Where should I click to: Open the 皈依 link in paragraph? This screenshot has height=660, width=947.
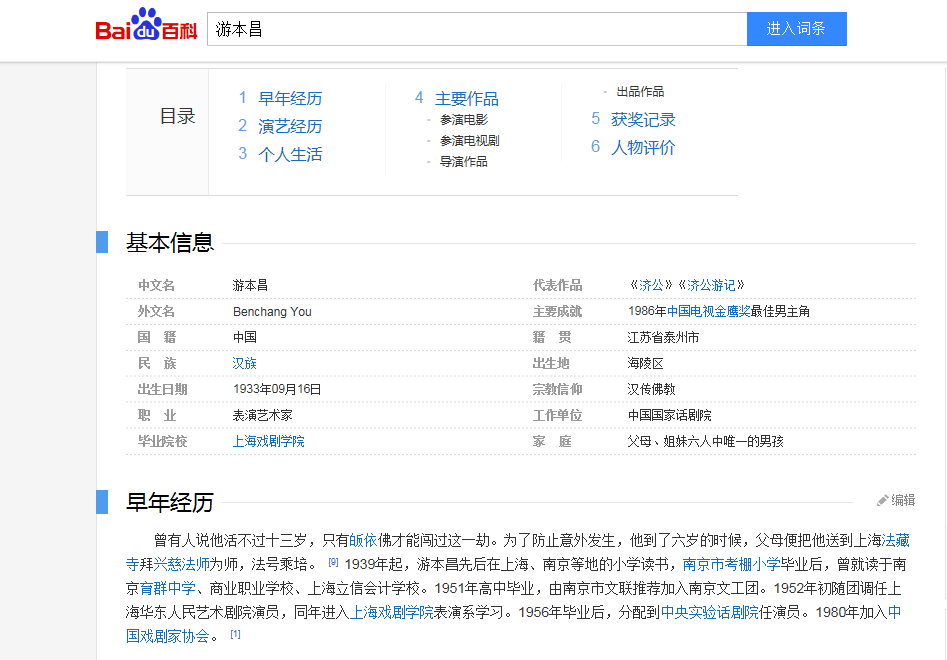coord(363,540)
